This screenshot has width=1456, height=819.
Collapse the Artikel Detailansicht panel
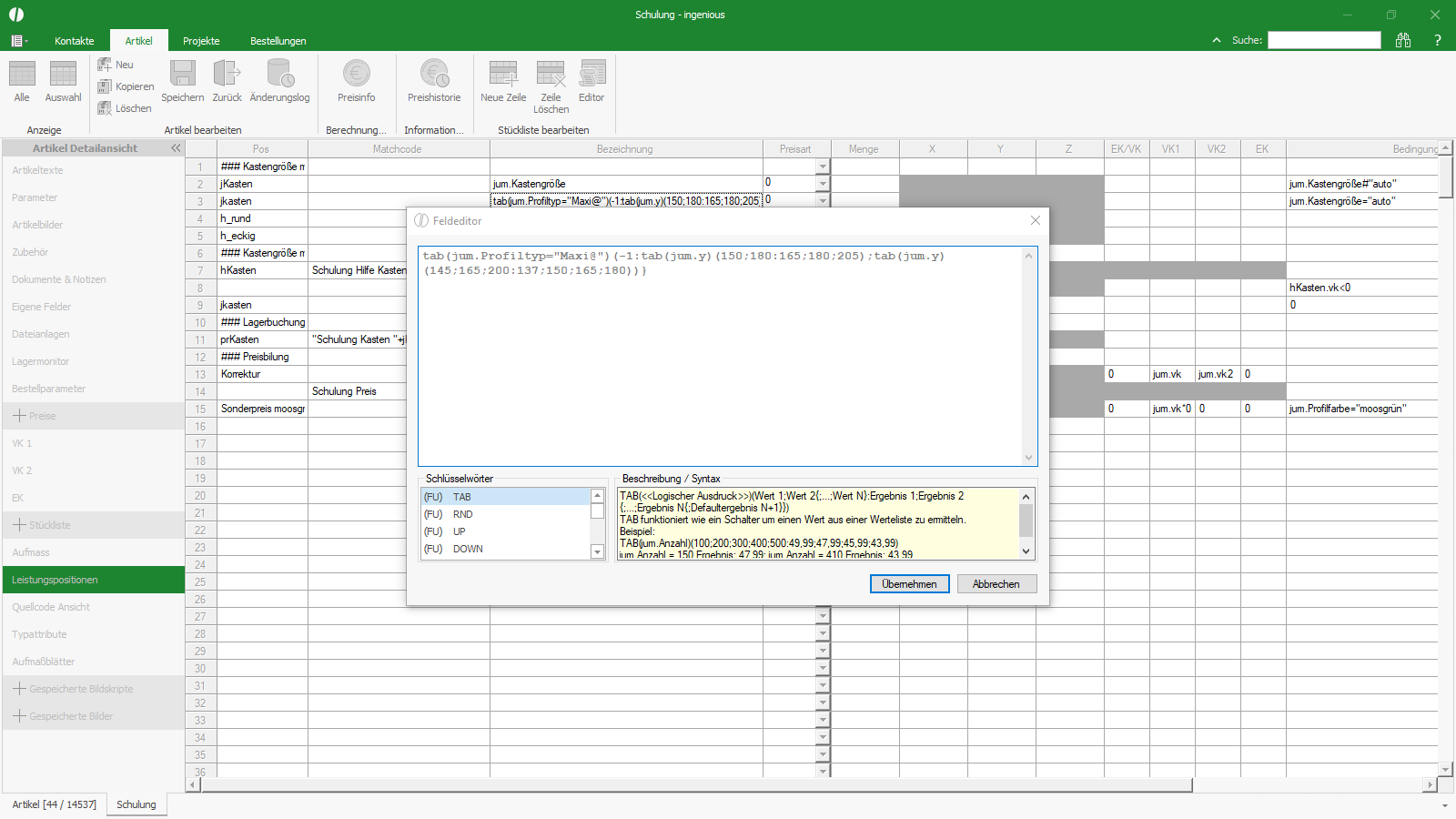click(x=176, y=148)
